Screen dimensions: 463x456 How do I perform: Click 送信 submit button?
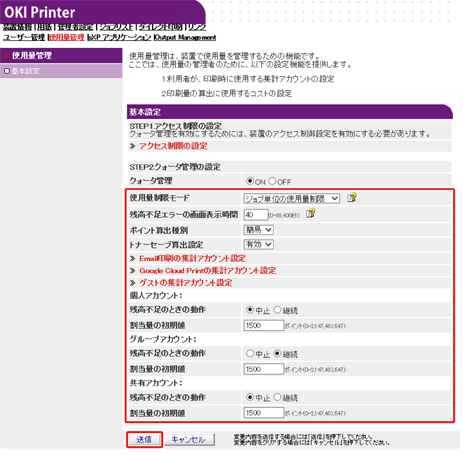tap(144, 439)
